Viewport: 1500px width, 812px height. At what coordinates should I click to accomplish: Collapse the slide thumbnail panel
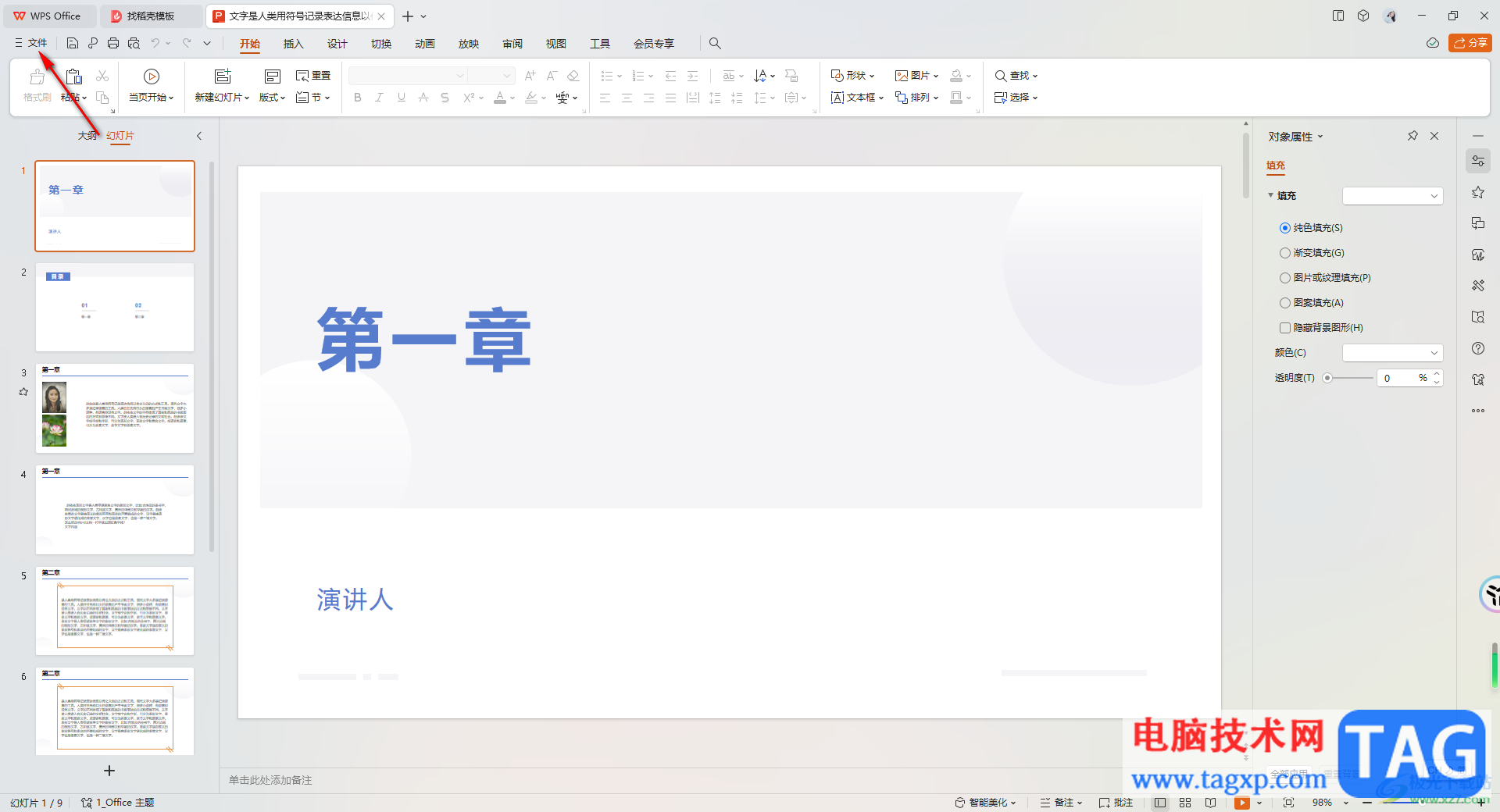[x=199, y=136]
